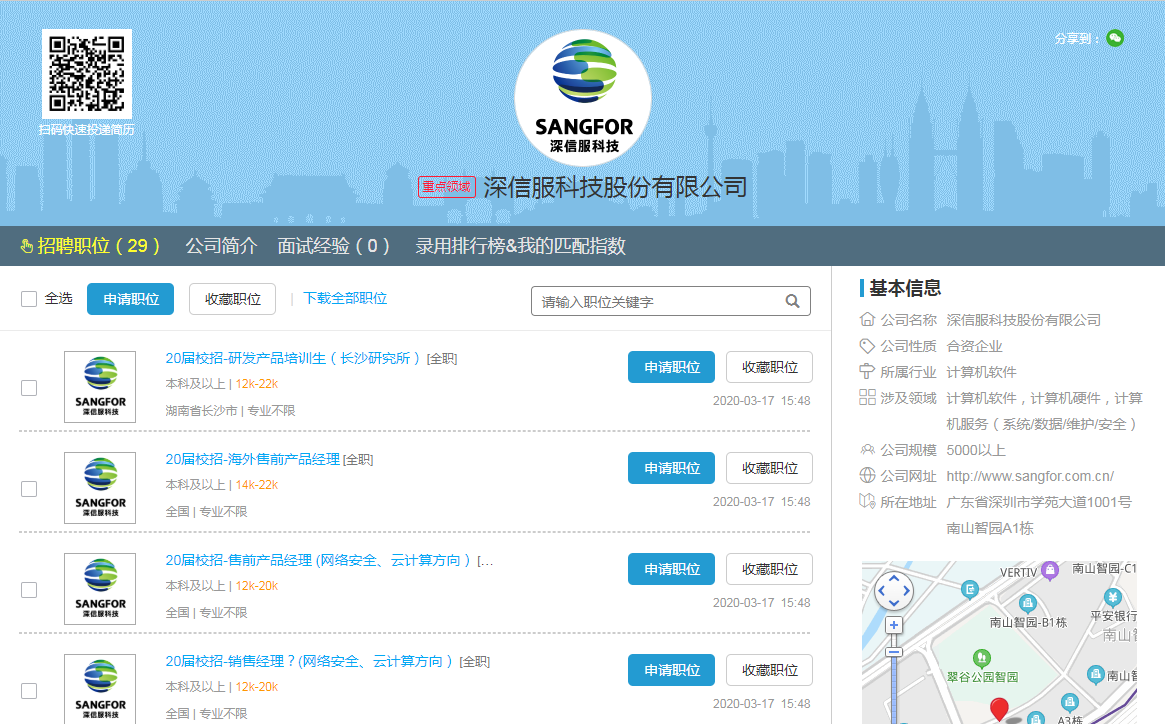Pan map right using the right arrow
Image resolution: width=1165 pixels, height=724 pixels.
coord(905,591)
